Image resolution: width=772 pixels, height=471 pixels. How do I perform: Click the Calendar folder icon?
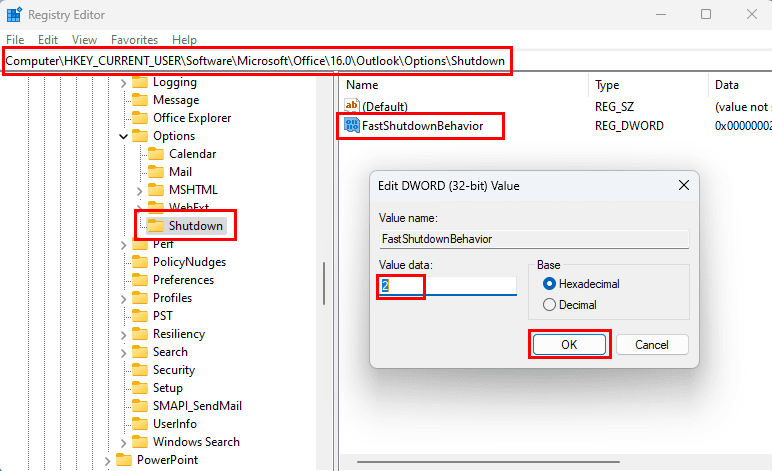point(155,154)
